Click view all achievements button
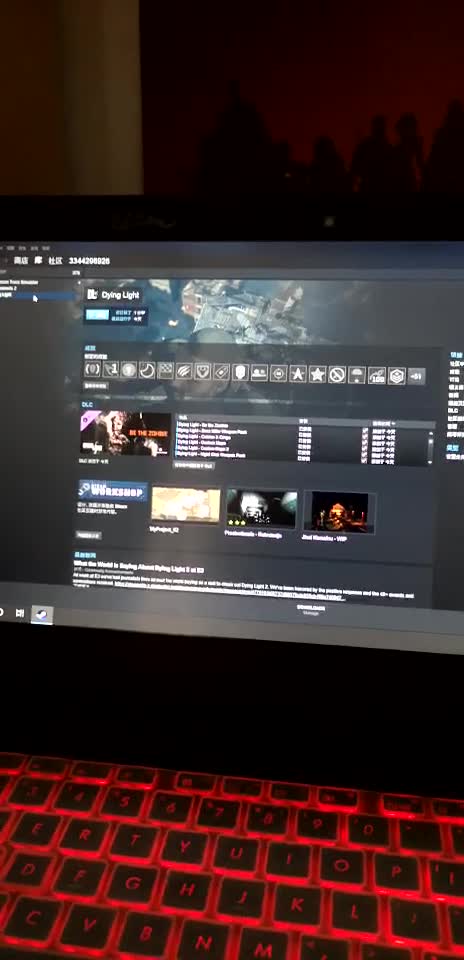The image size is (464, 960). [x=95, y=386]
